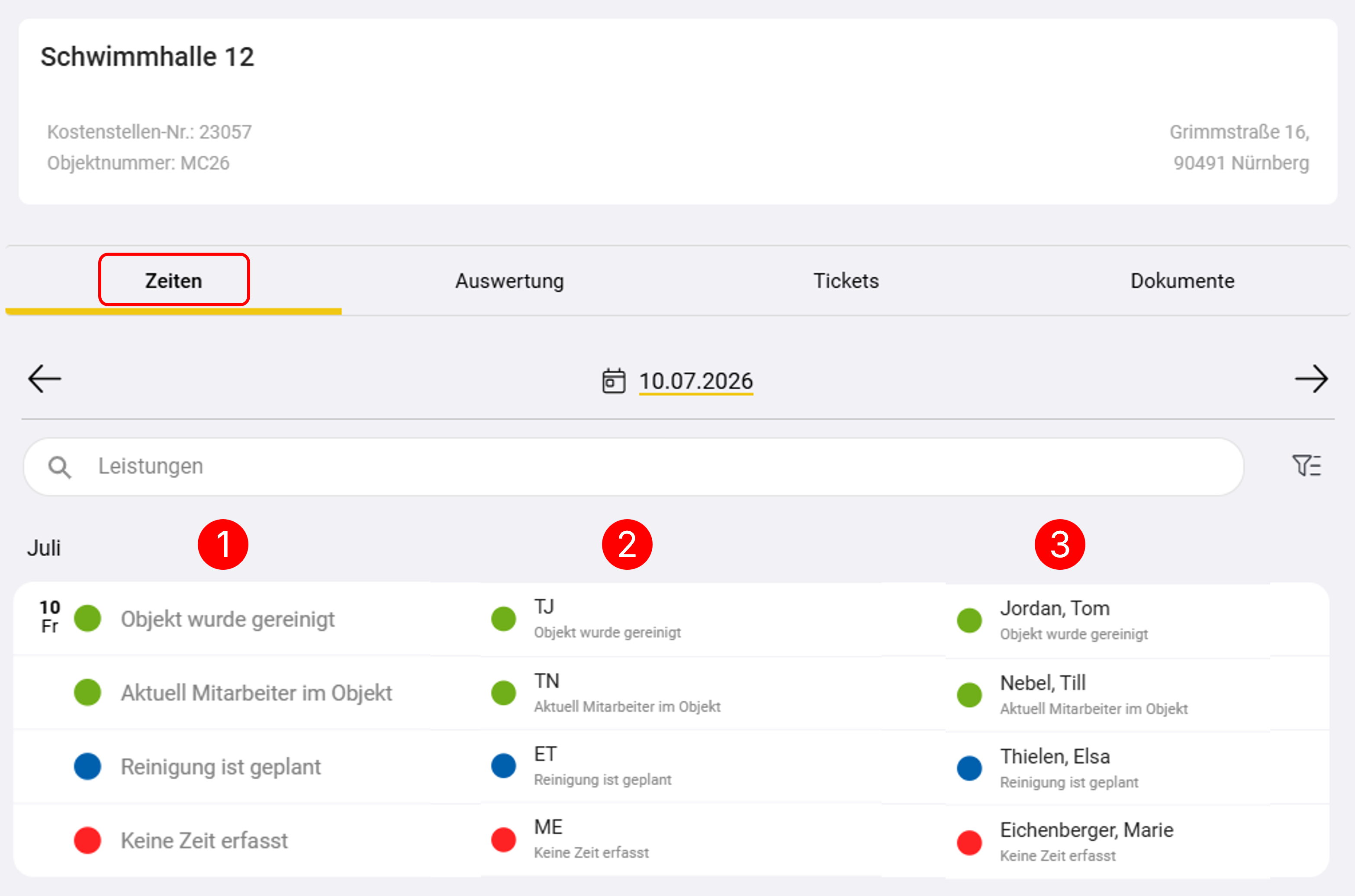Click large 'Reinigung ist geplant' legend text
The height and width of the screenshot is (896, 1355).
[x=221, y=767]
